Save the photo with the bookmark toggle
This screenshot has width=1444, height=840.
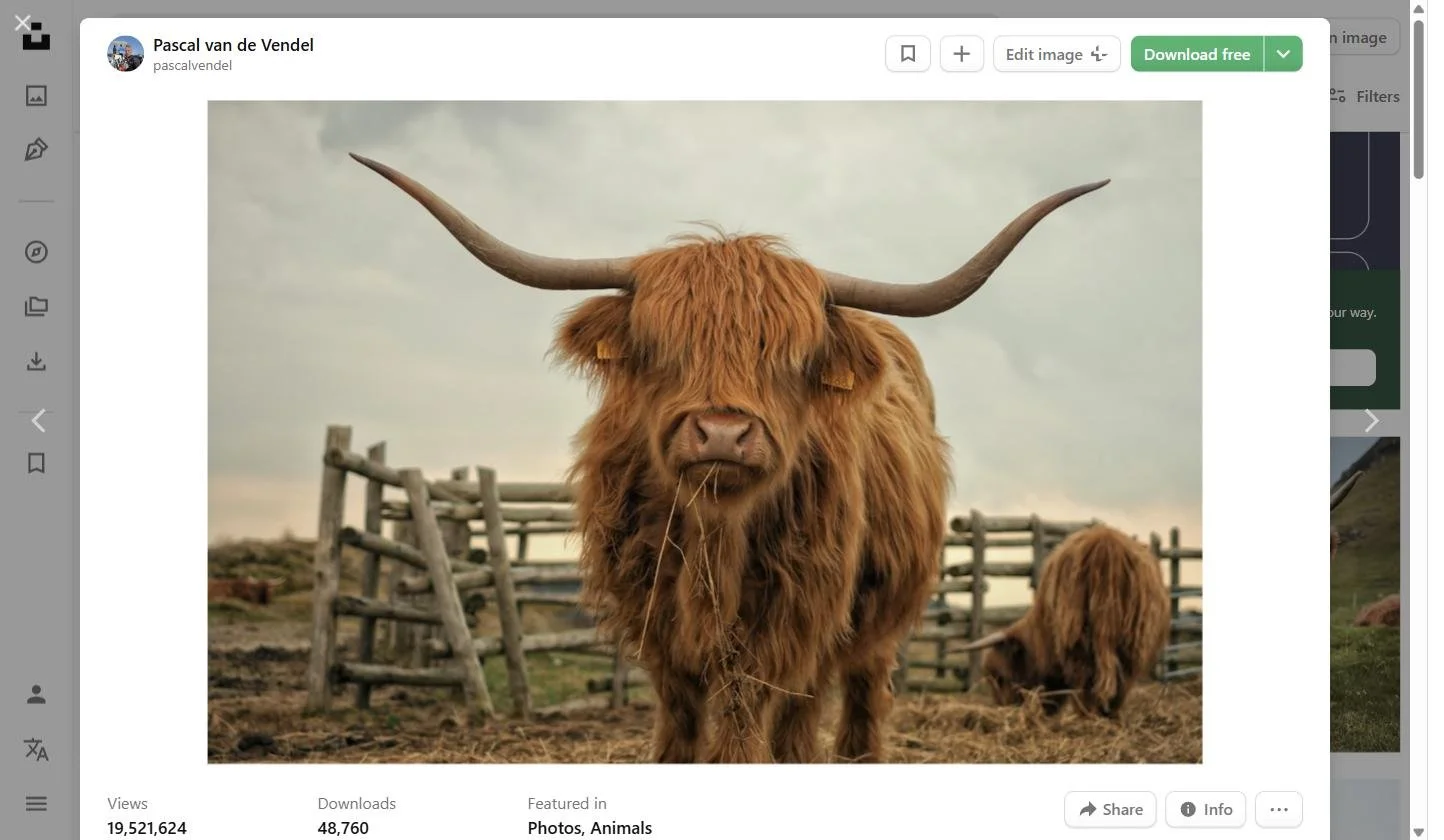[x=907, y=53]
